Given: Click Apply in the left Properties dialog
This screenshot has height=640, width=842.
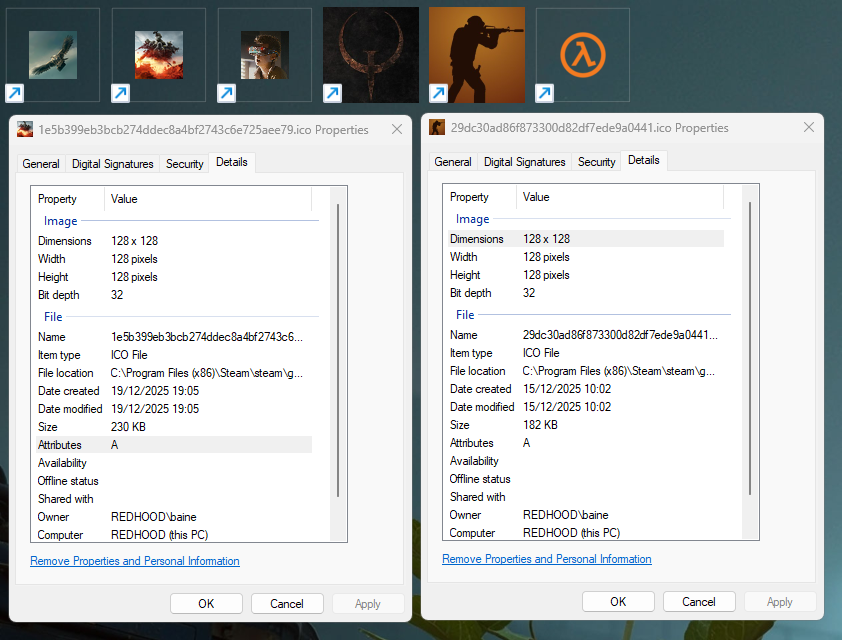Looking at the screenshot, I should (x=368, y=603).
